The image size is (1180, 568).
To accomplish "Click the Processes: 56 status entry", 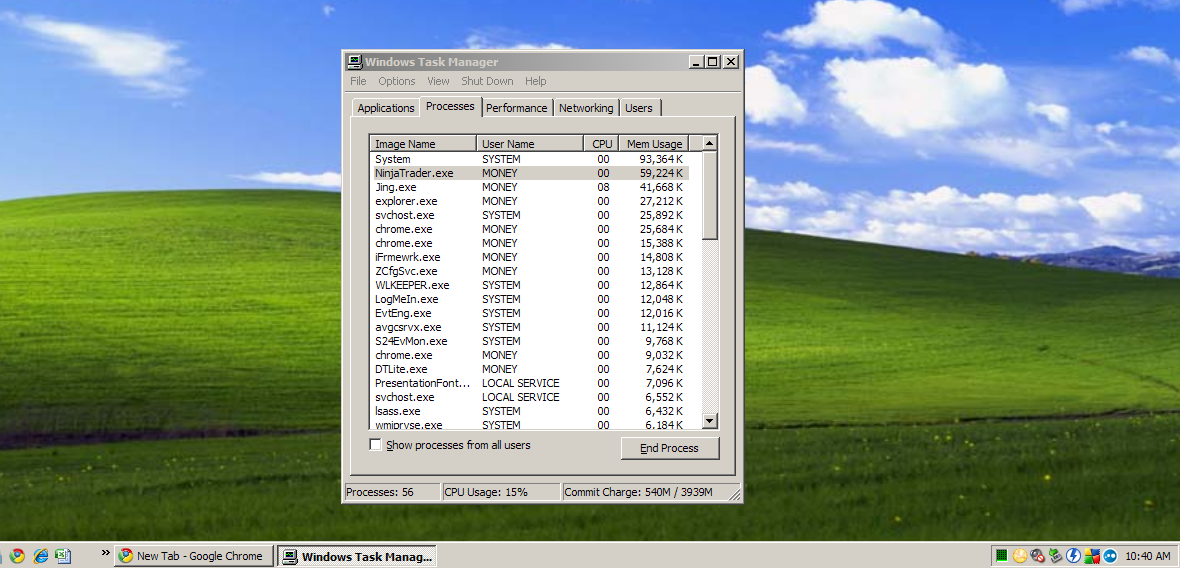I will pos(392,493).
